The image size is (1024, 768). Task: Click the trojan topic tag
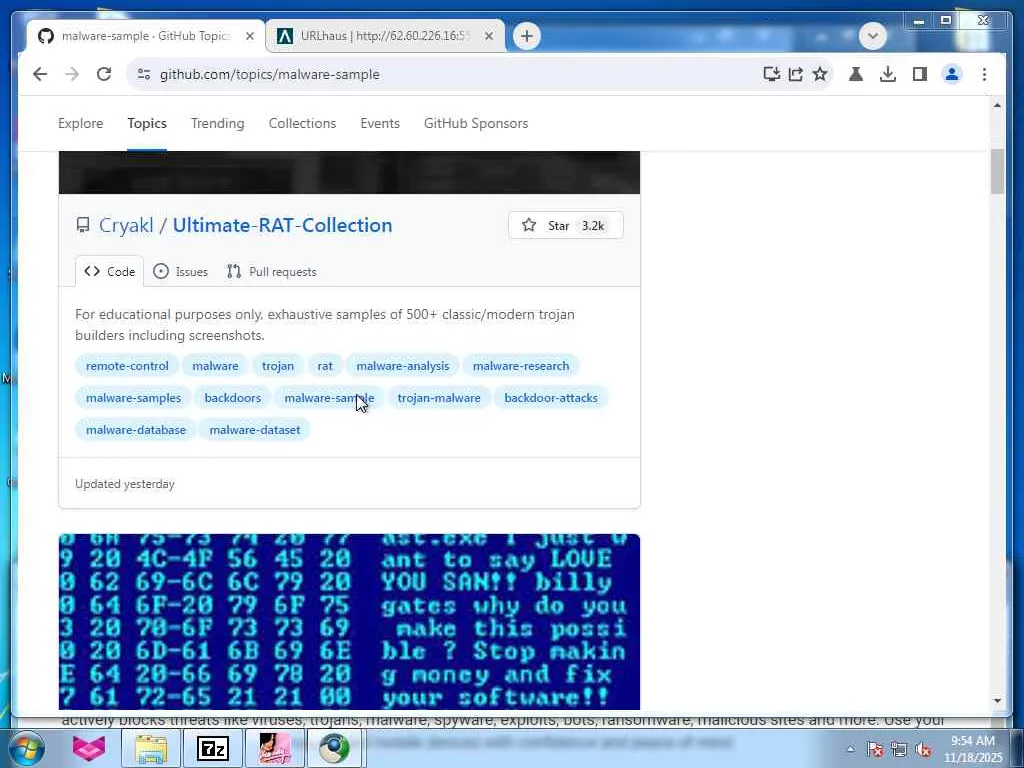[x=278, y=366]
